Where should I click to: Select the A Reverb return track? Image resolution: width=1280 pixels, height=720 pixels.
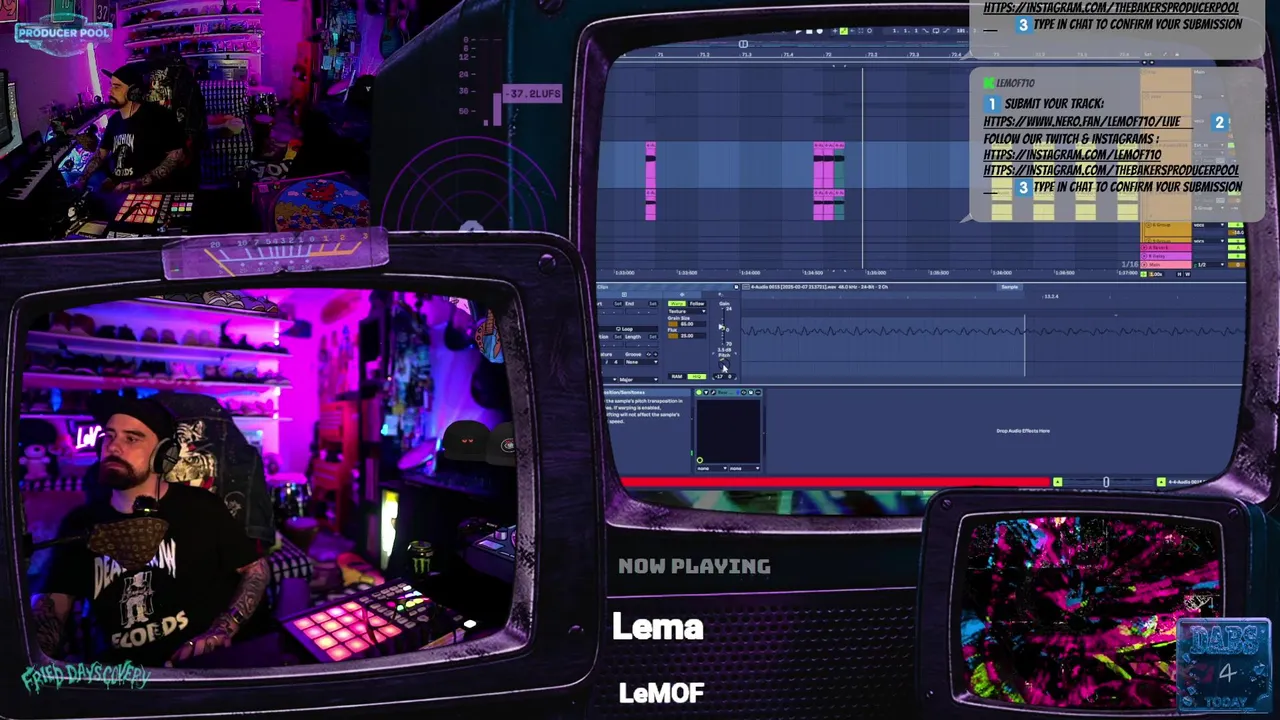coord(1166,248)
